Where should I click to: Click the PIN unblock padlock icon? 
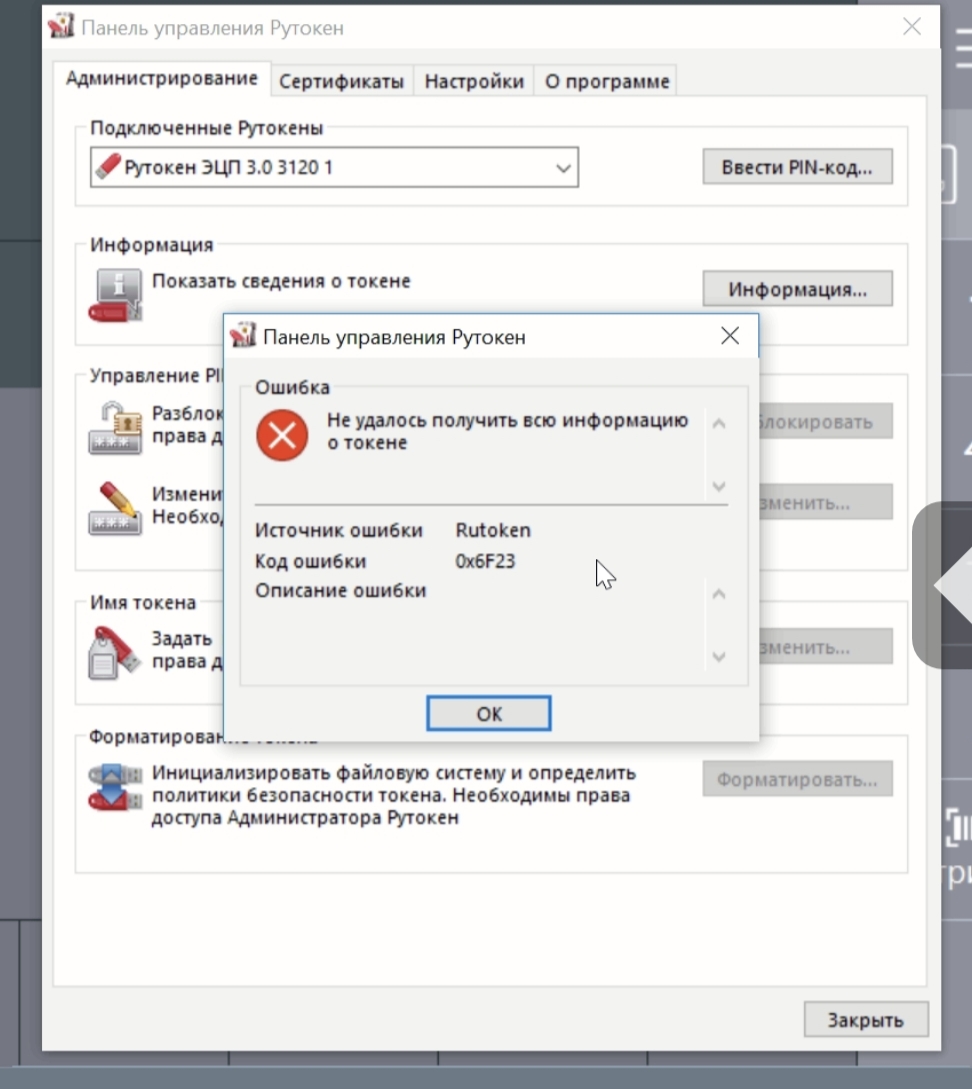tap(115, 428)
